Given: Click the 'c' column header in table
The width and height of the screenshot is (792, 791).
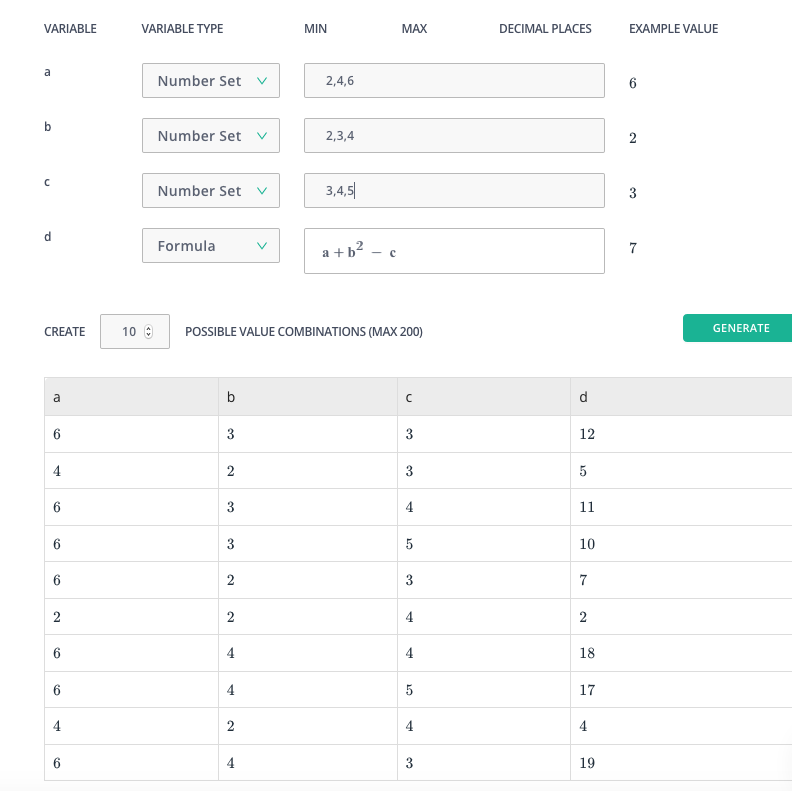Looking at the screenshot, I should (x=484, y=397).
